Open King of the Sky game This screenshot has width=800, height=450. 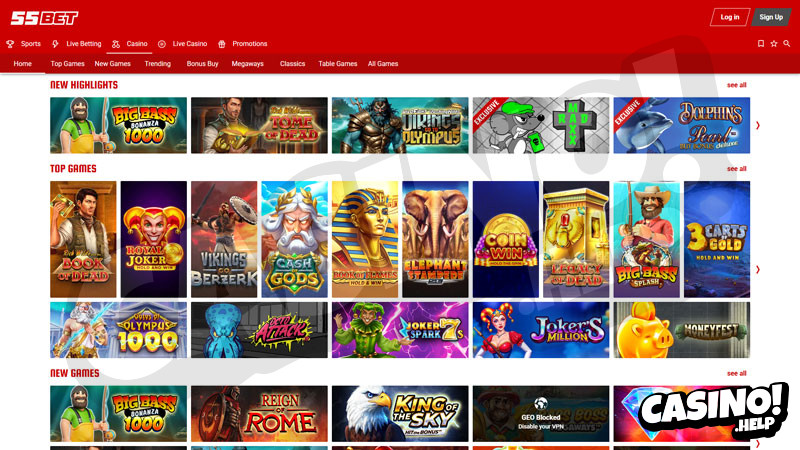pyautogui.click(x=400, y=414)
